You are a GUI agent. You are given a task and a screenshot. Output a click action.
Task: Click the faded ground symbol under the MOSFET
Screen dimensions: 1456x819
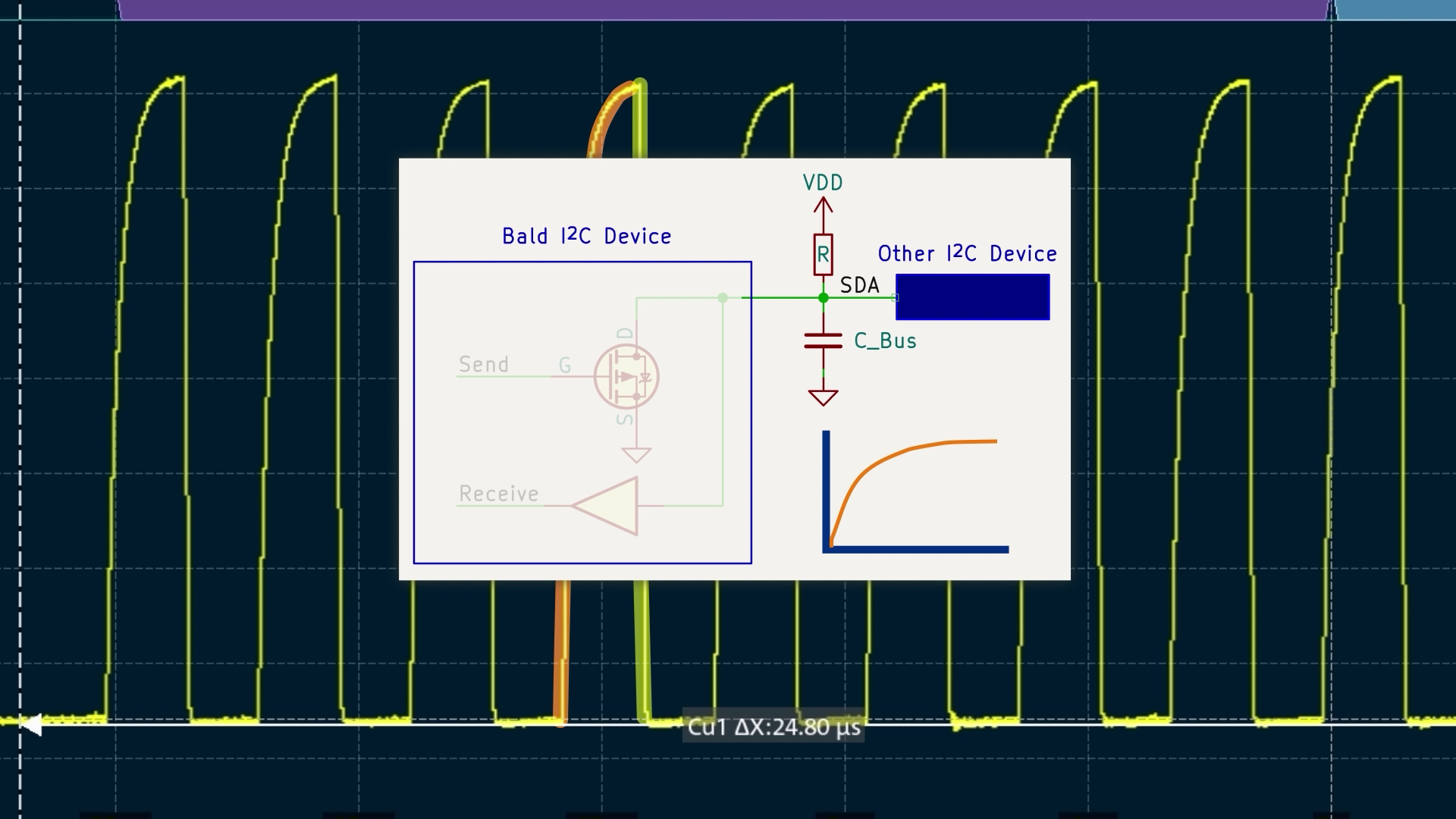(636, 454)
